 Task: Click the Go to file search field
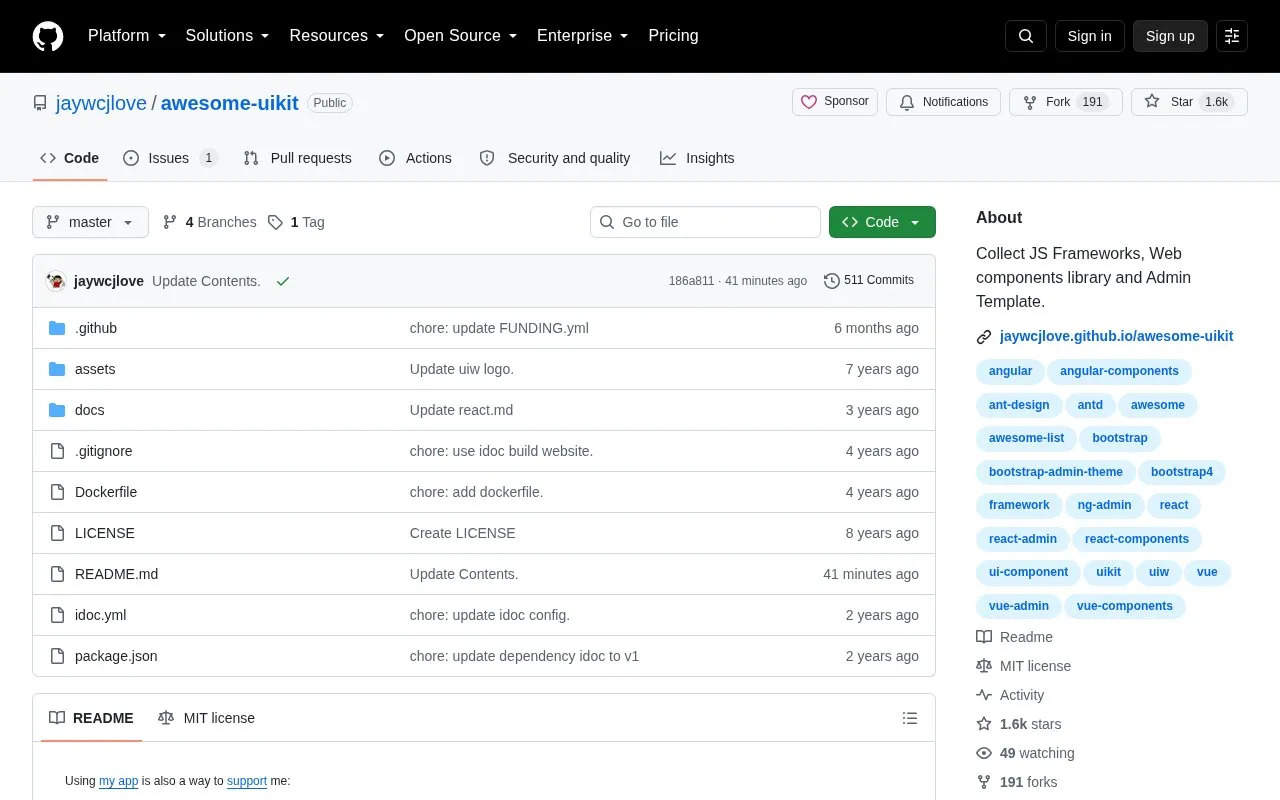point(705,222)
